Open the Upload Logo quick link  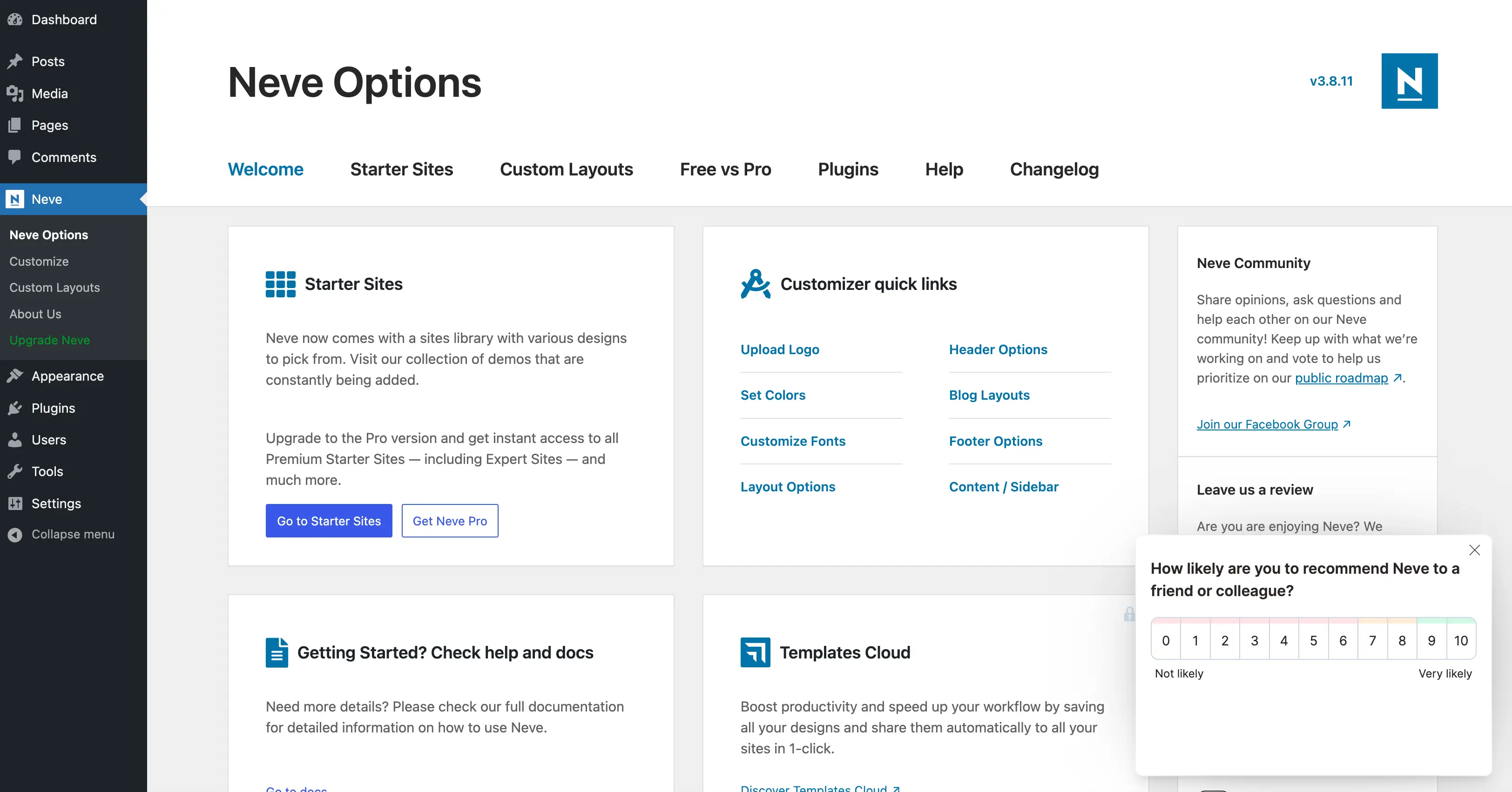(779, 349)
